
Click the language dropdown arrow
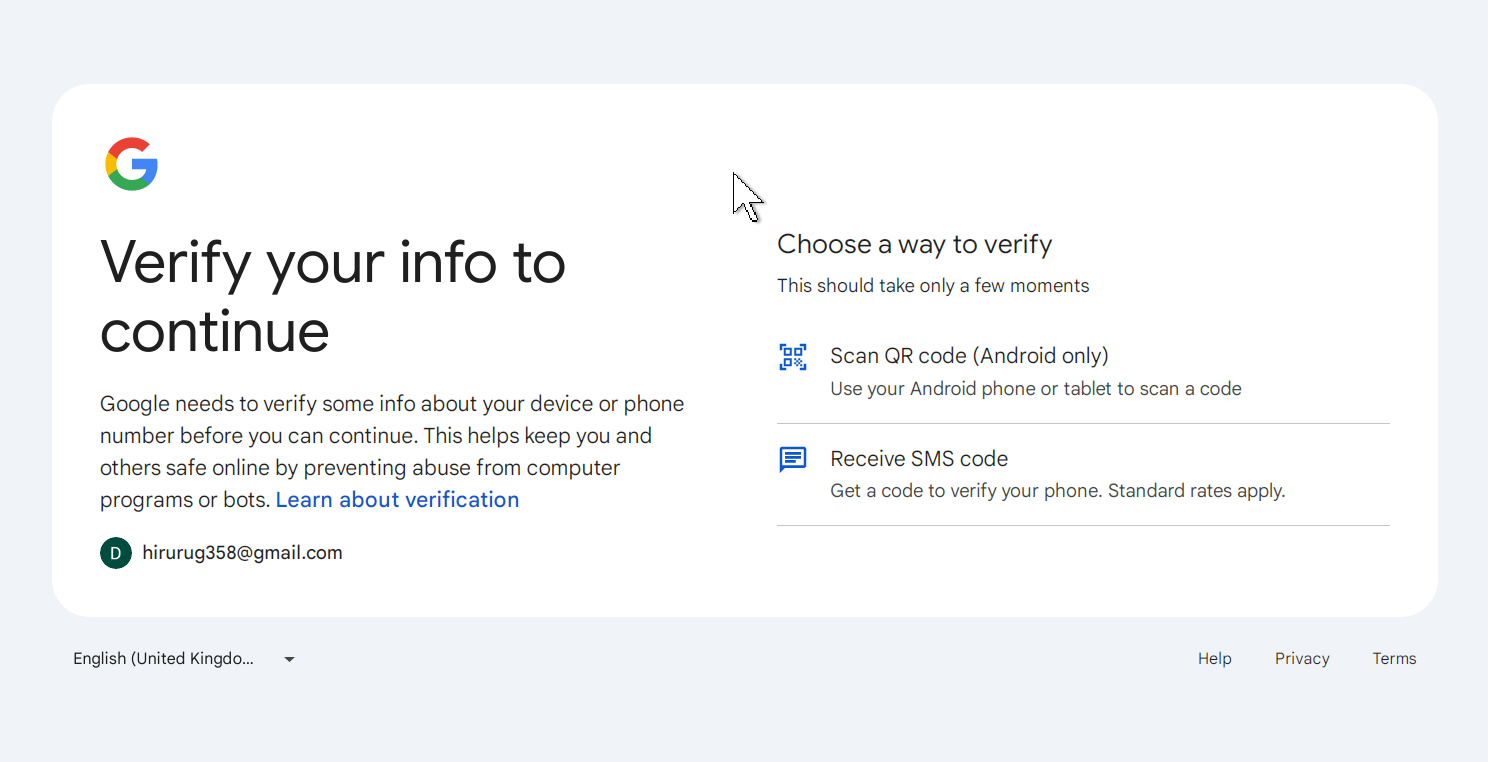[x=289, y=659]
